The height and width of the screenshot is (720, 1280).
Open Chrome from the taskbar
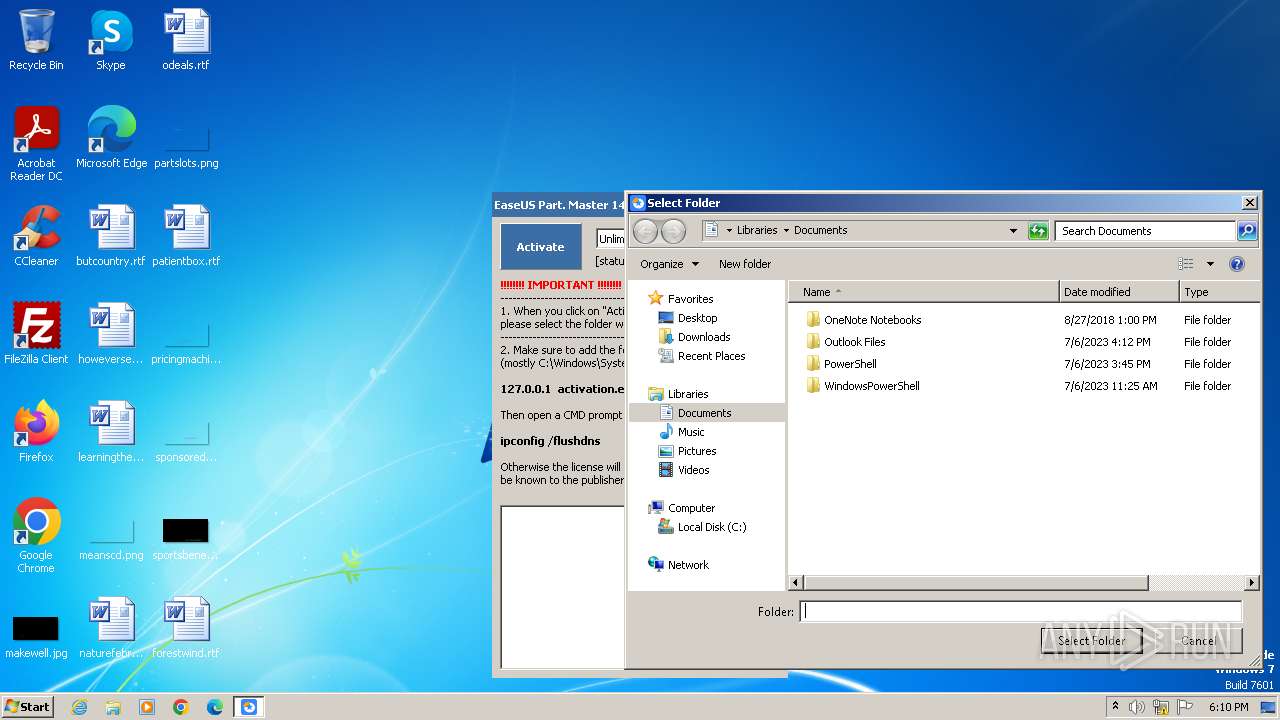[181, 707]
